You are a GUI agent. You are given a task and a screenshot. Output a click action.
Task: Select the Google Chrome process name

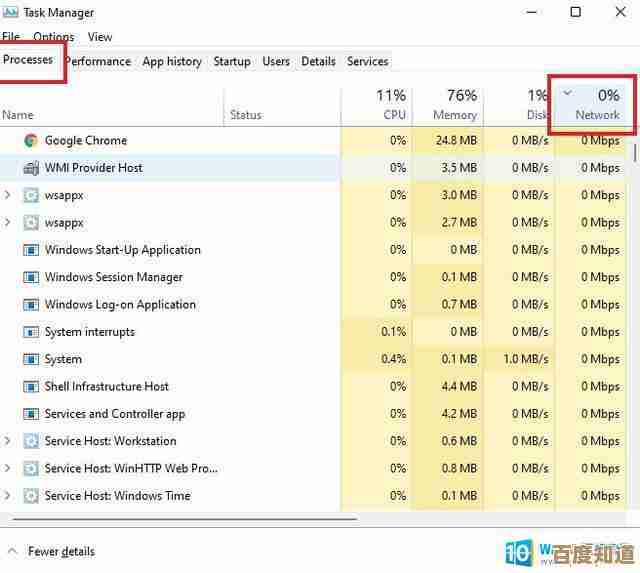tap(86, 140)
